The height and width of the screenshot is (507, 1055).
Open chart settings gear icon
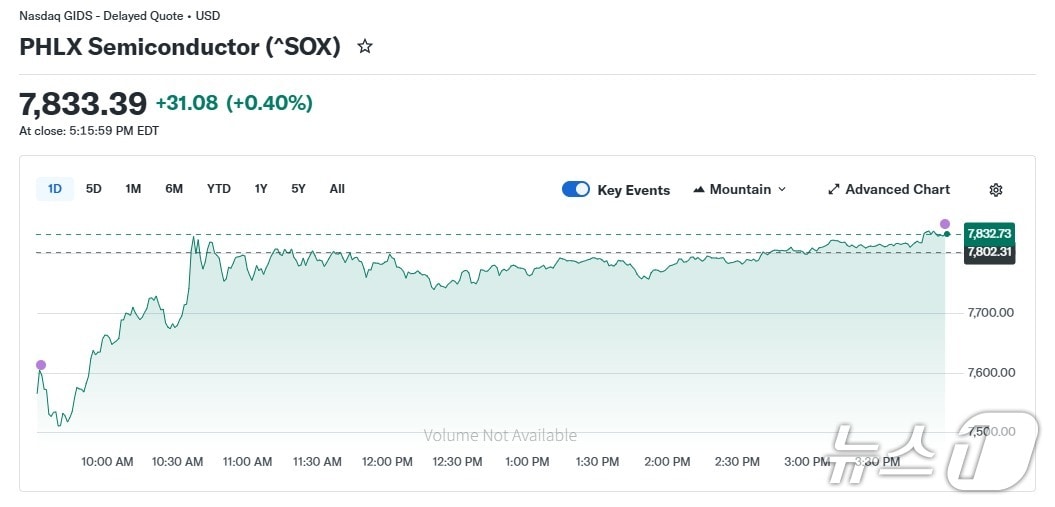pyautogui.click(x=995, y=190)
